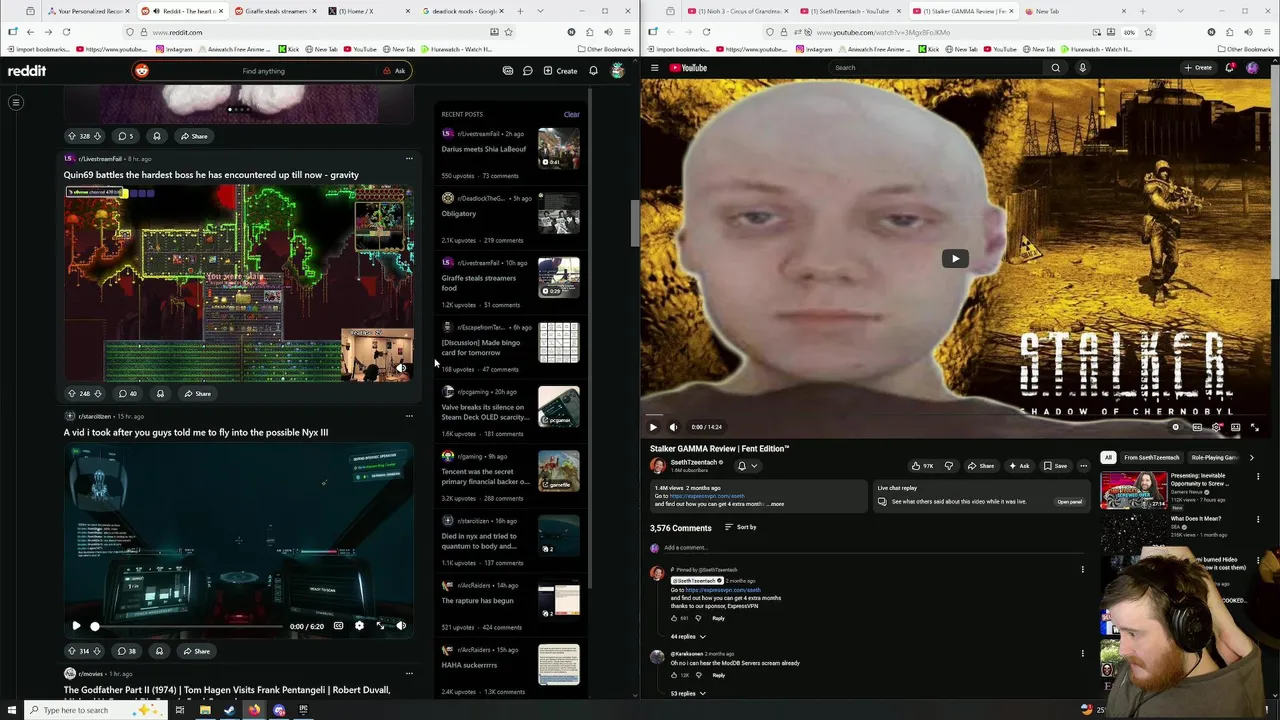This screenshot has width=1280, height=720.
Task: Open Reddit chat bubble icon
Action: [x=527, y=71]
